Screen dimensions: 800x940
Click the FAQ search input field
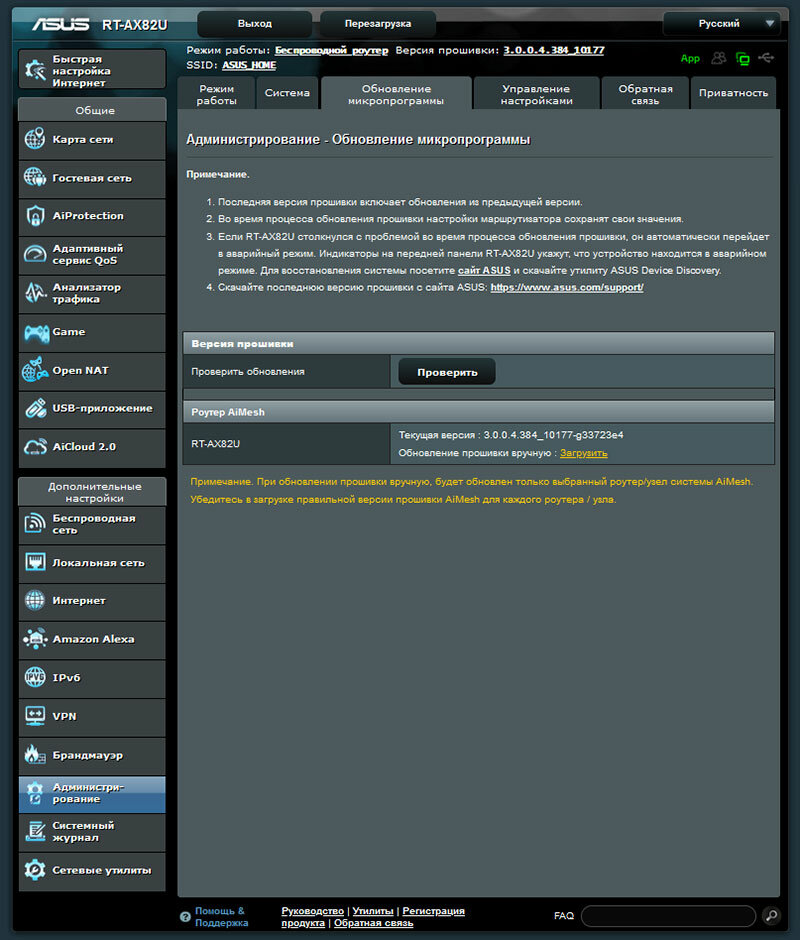[668, 916]
